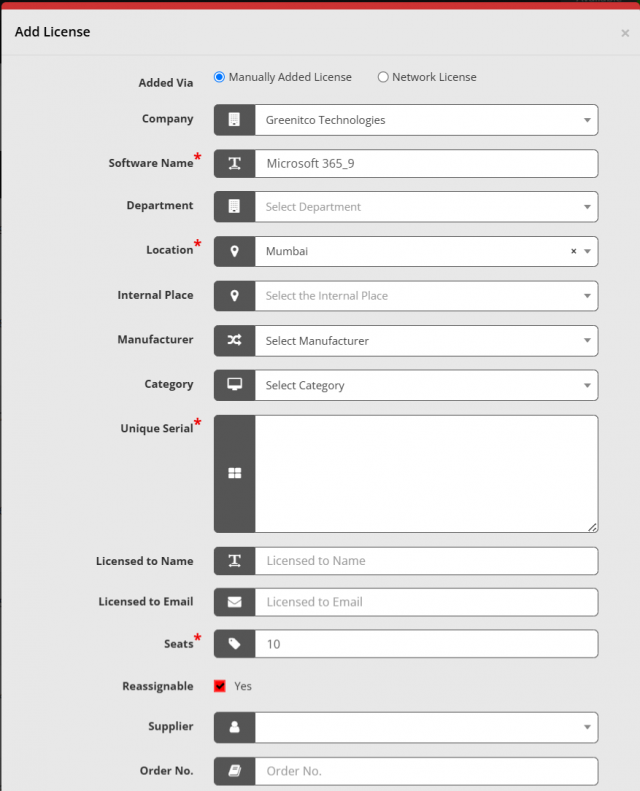Screen dimensions: 640x791
Task: Open the Location dropdown showing Mumbai
Action: click(x=426, y=251)
